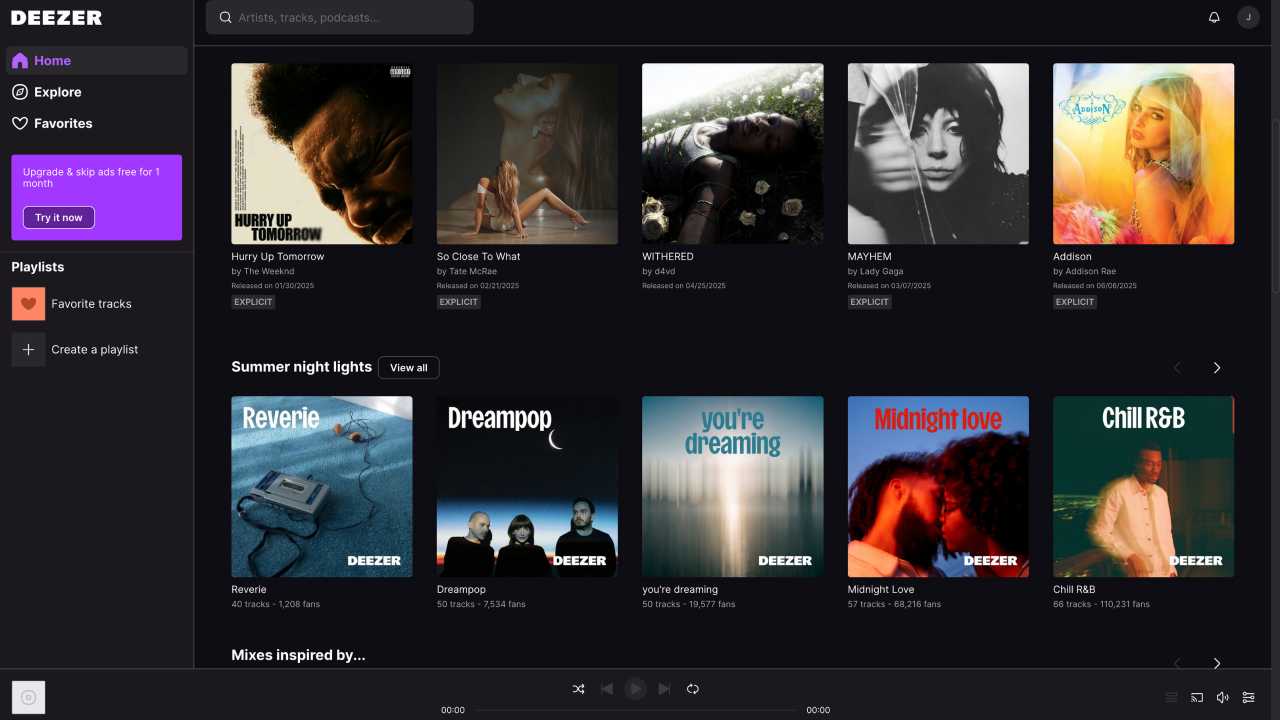The width and height of the screenshot is (1280, 720).
Task: Open d4vd artist link
Action: point(667,271)
